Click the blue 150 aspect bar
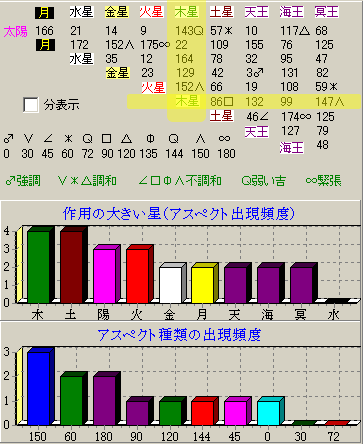Image resolution: width=363 pixels, height=444 pixels. pos(39,388)
